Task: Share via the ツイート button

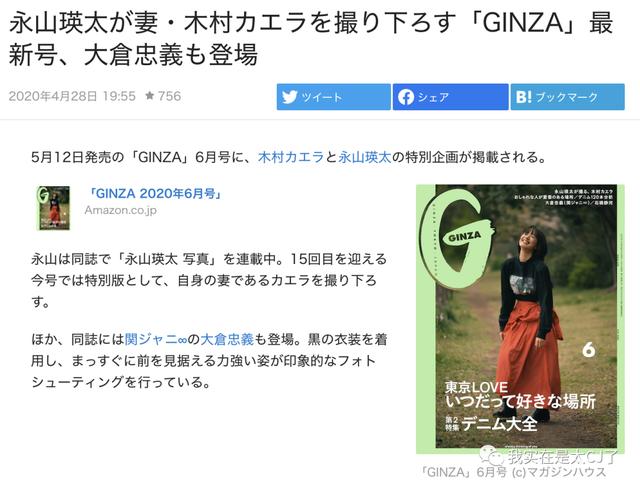Action: coord(333,97)
